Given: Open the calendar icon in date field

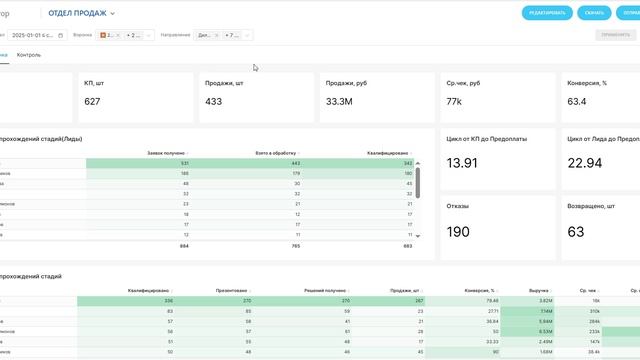Looking at the screenshot, I should (x=60, y=36).
